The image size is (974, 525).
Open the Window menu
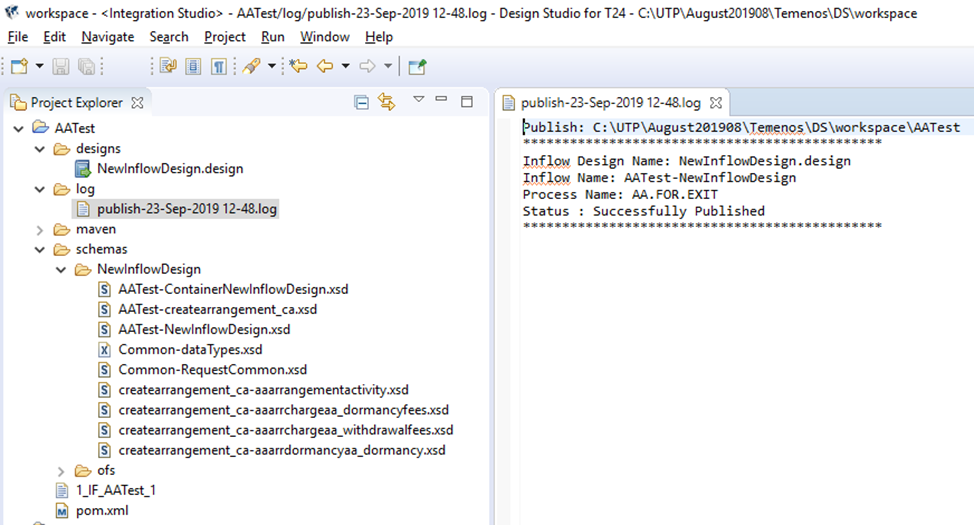pos(325,36)
